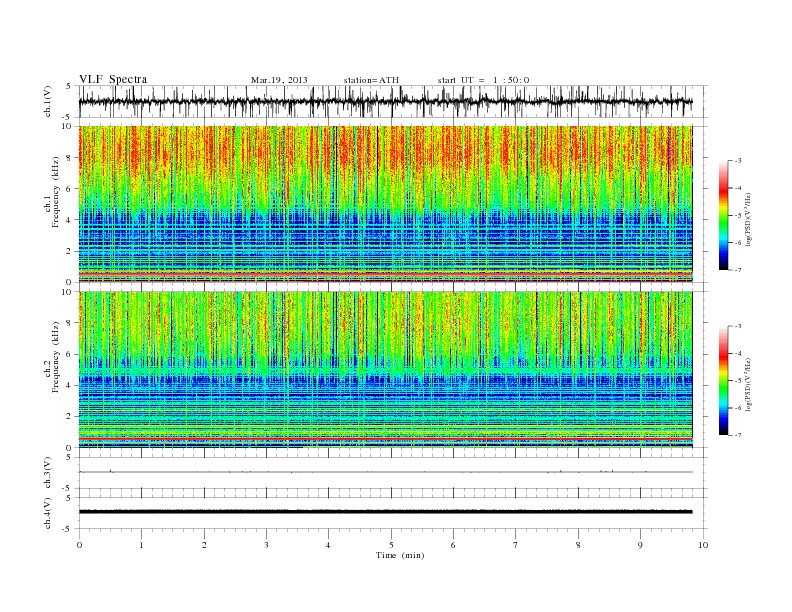
Task: Click the time axis tick label "1"
Action: pyautogui.click(x=141, y=545)
